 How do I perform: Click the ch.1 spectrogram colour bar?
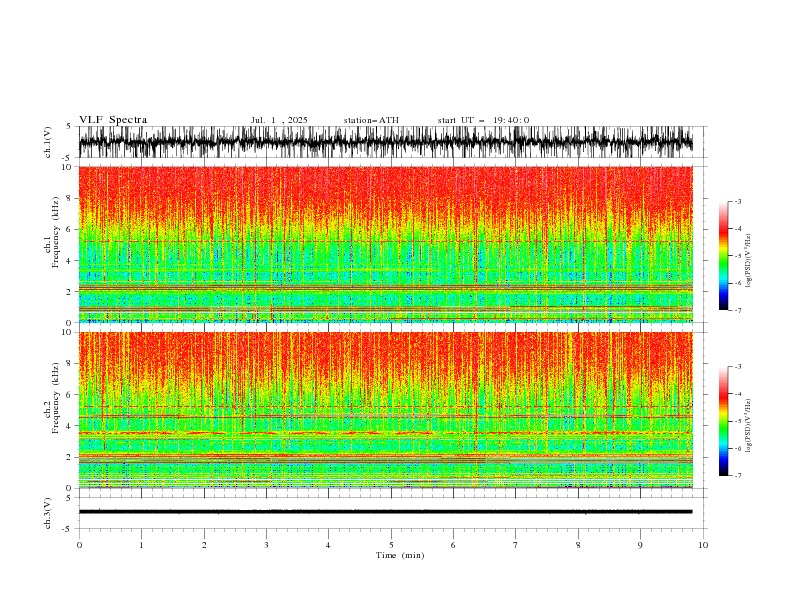coord(724,256)
